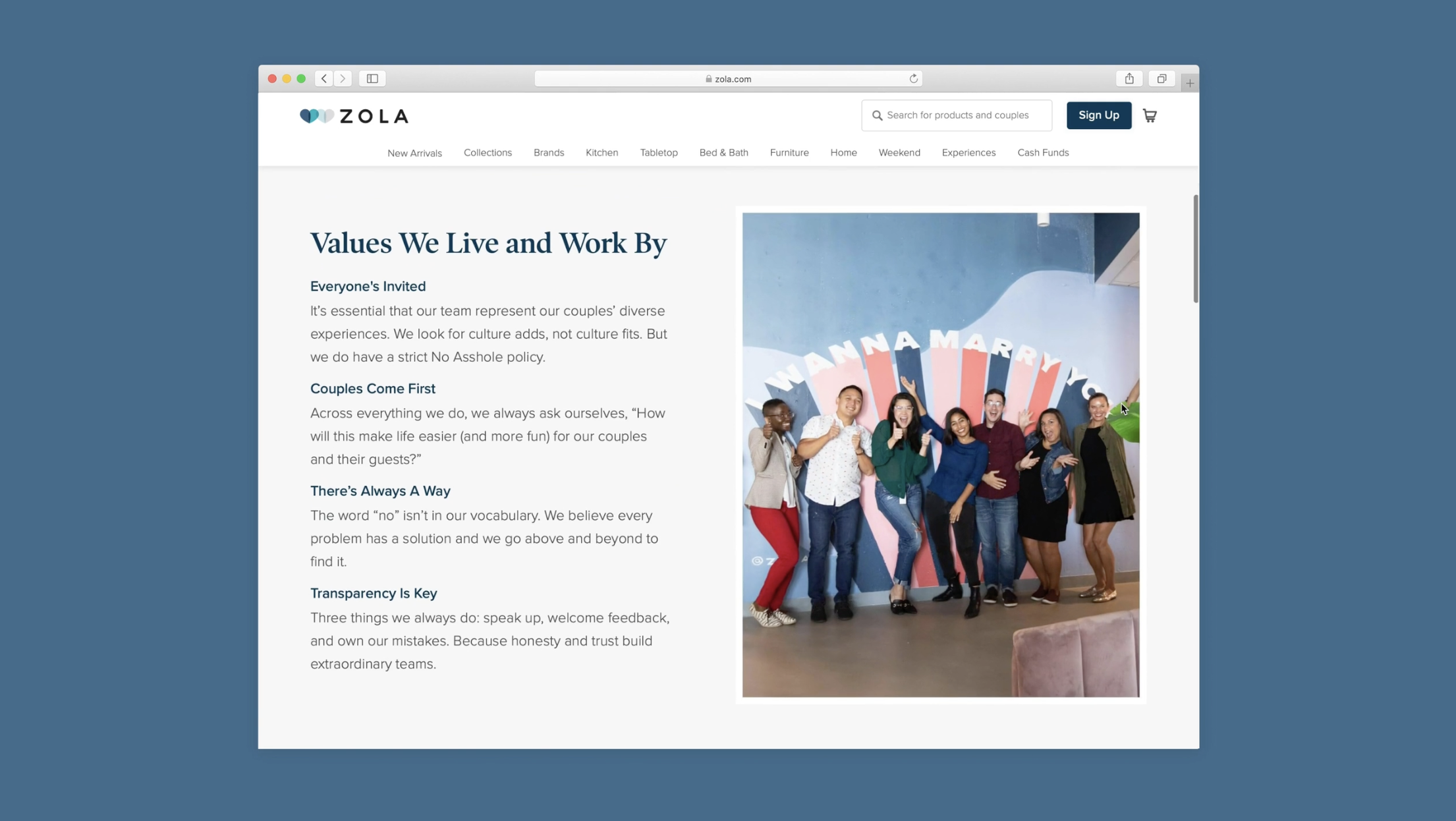Screen dimensions: 1456x821
Task: Open the Safari share icon
Action: point(1129,78)
